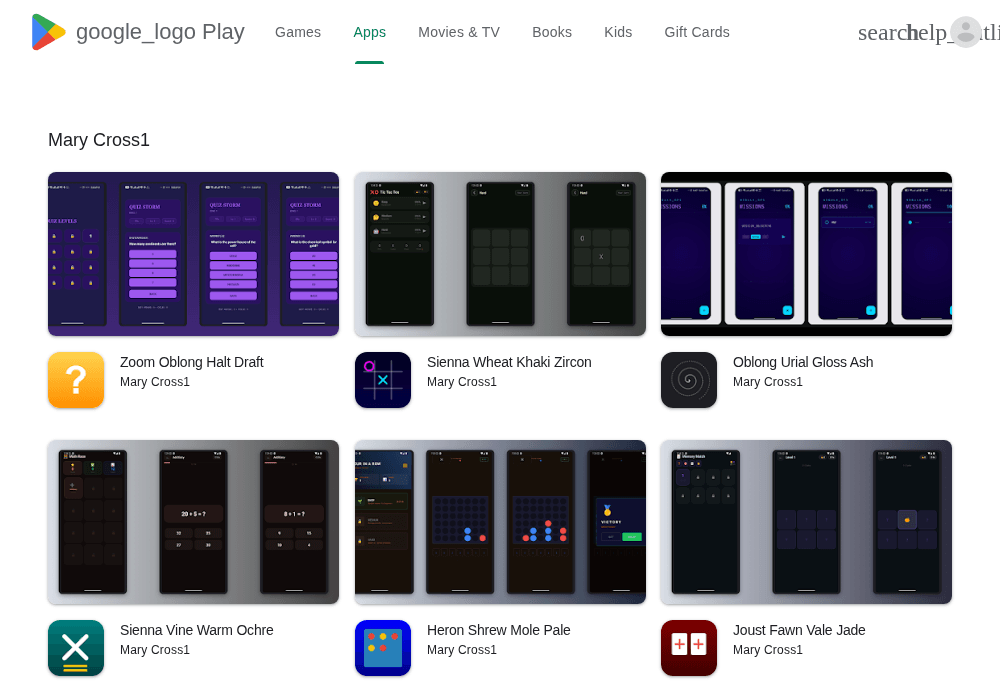
Task: Click the Oblong Urial Gloss Ash title
Action: pos(803,362)
